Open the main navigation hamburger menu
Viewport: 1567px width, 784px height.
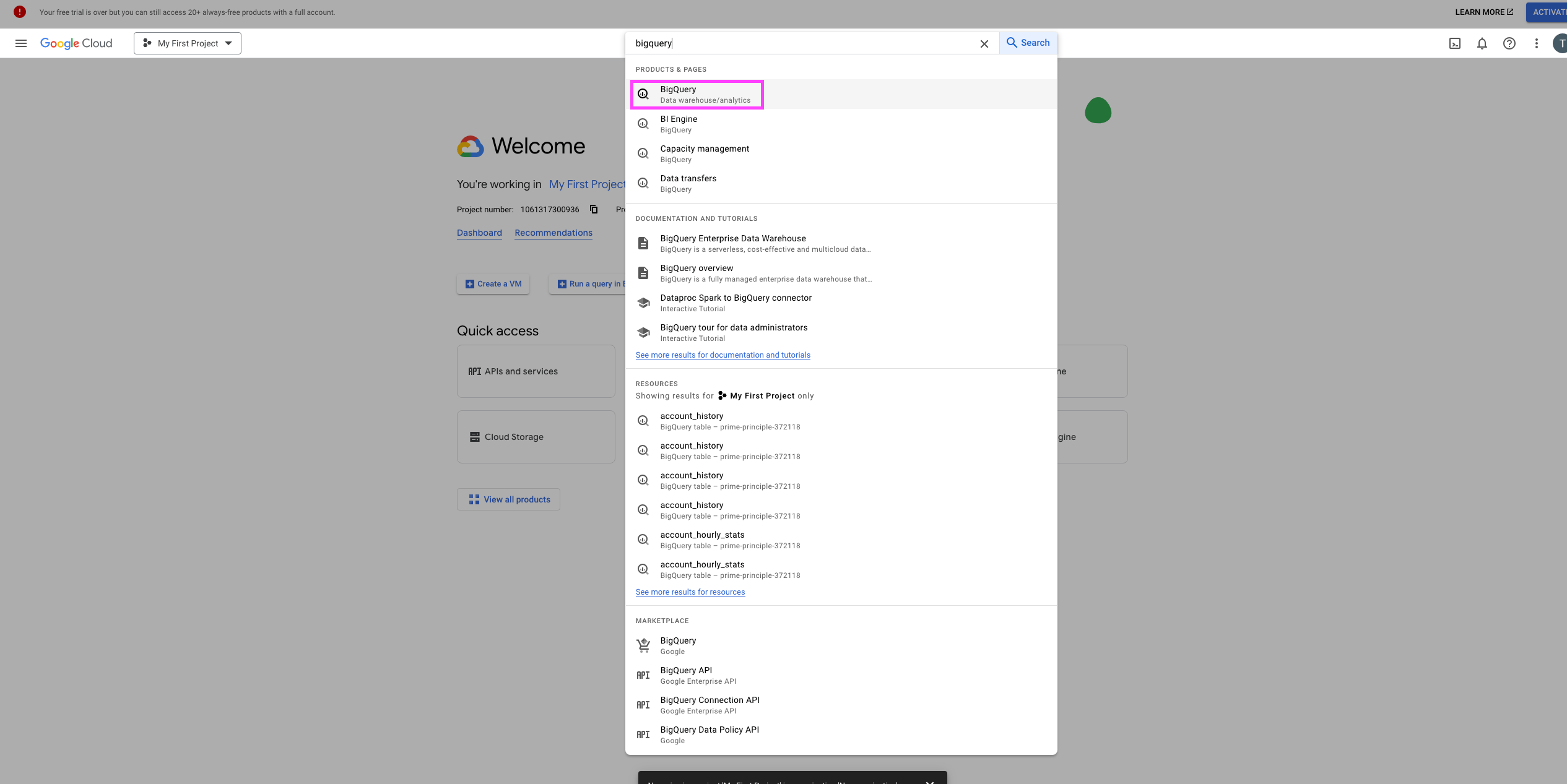point(21,43)
